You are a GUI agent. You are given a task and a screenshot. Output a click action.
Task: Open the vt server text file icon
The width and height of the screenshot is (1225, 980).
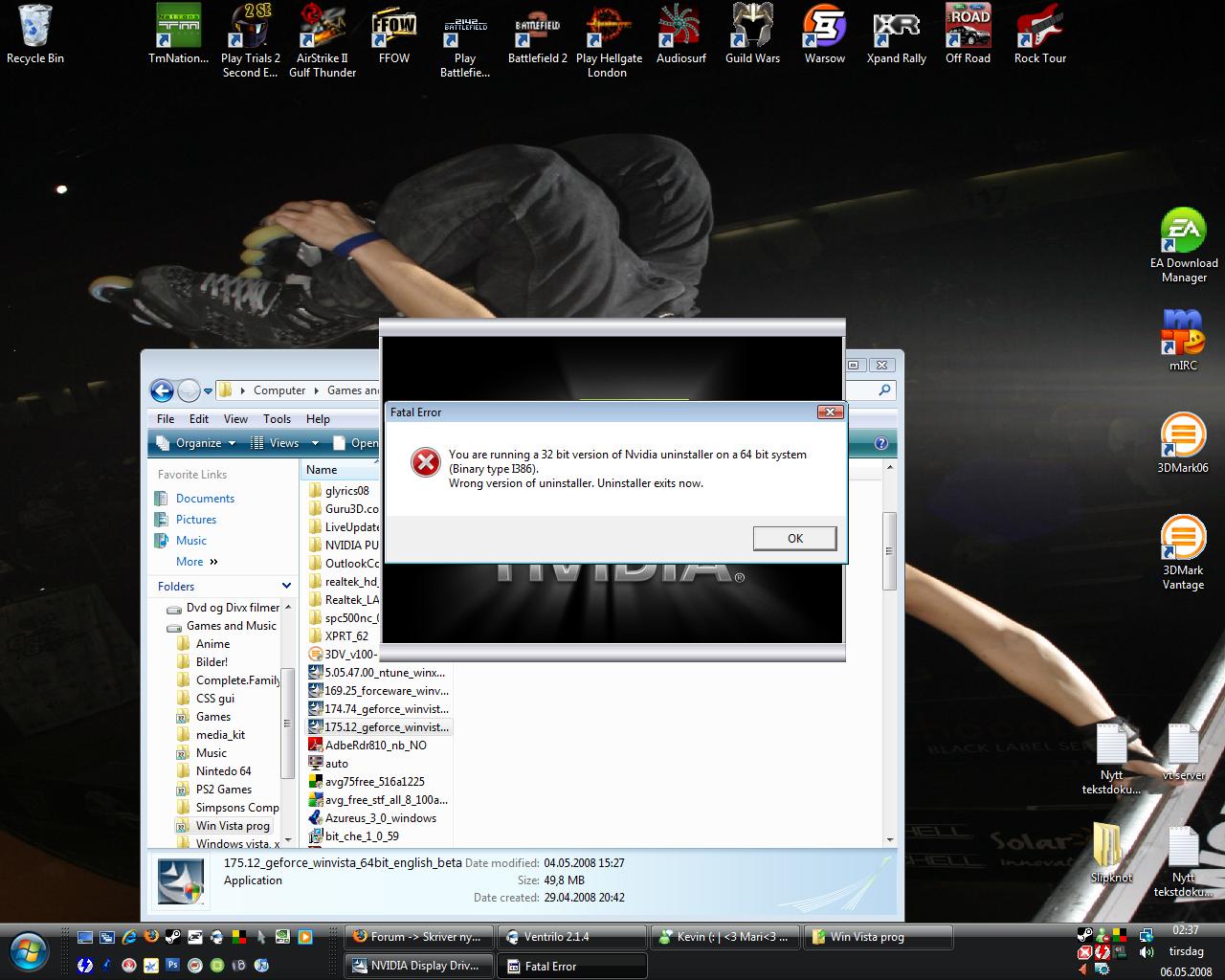click(x=1184, y=751)
